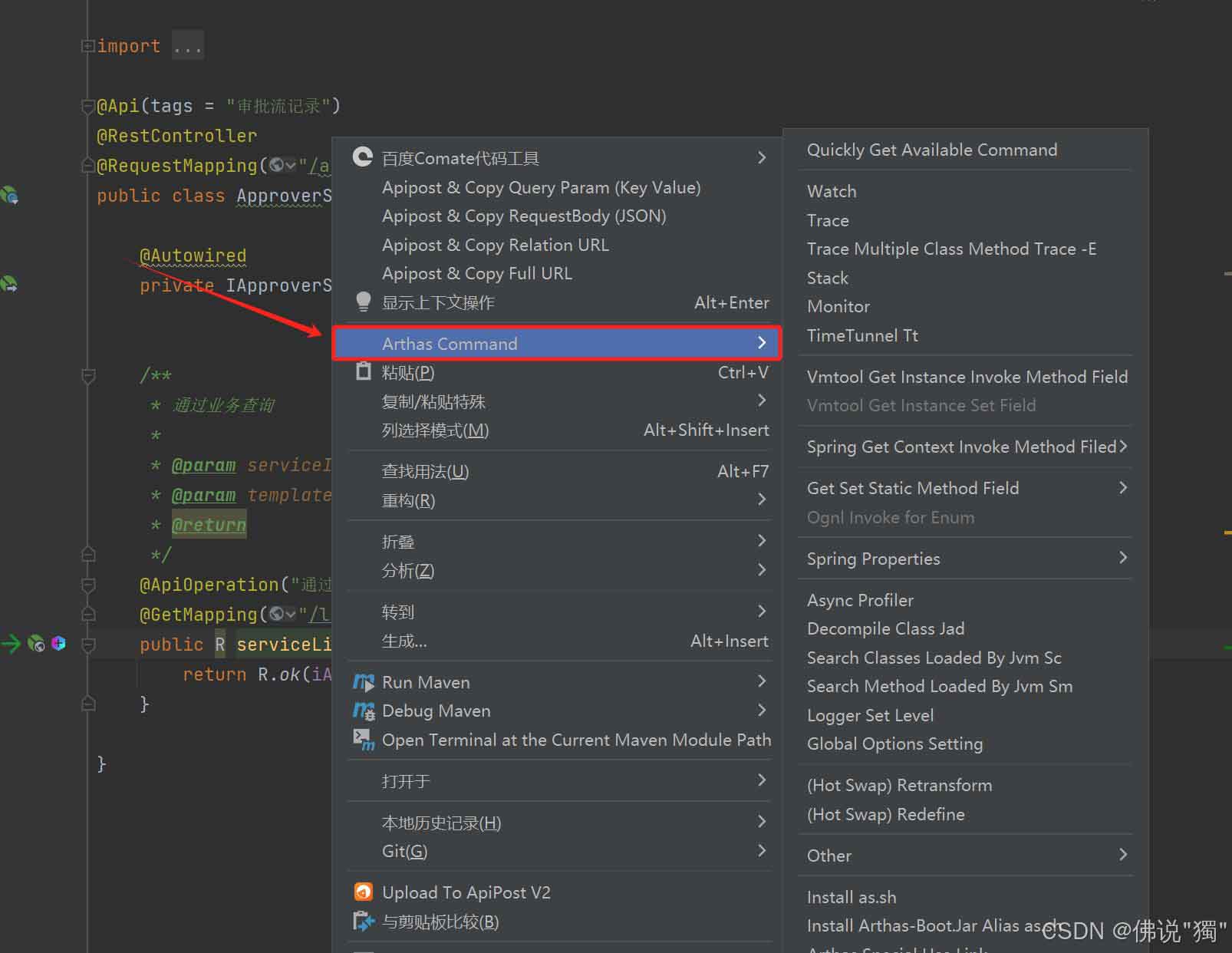Open 本地历史记录(H) submenu
The width and height of the screenshot is (1232, 953).
click(557, 823)
